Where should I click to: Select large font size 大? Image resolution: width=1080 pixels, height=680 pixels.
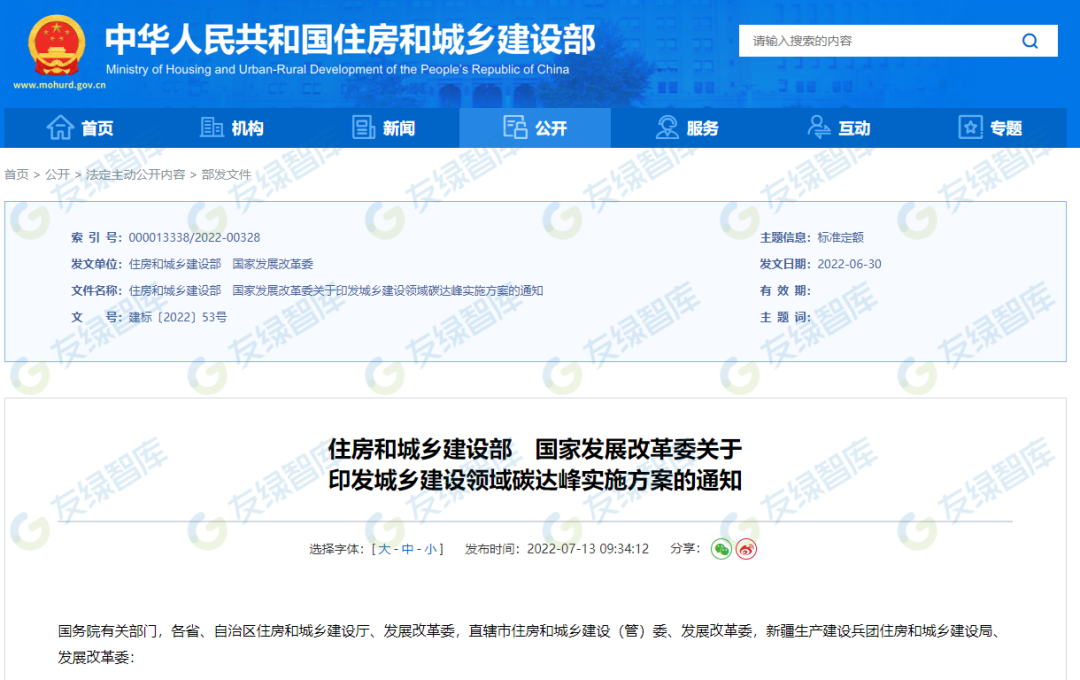pos(384,549)
